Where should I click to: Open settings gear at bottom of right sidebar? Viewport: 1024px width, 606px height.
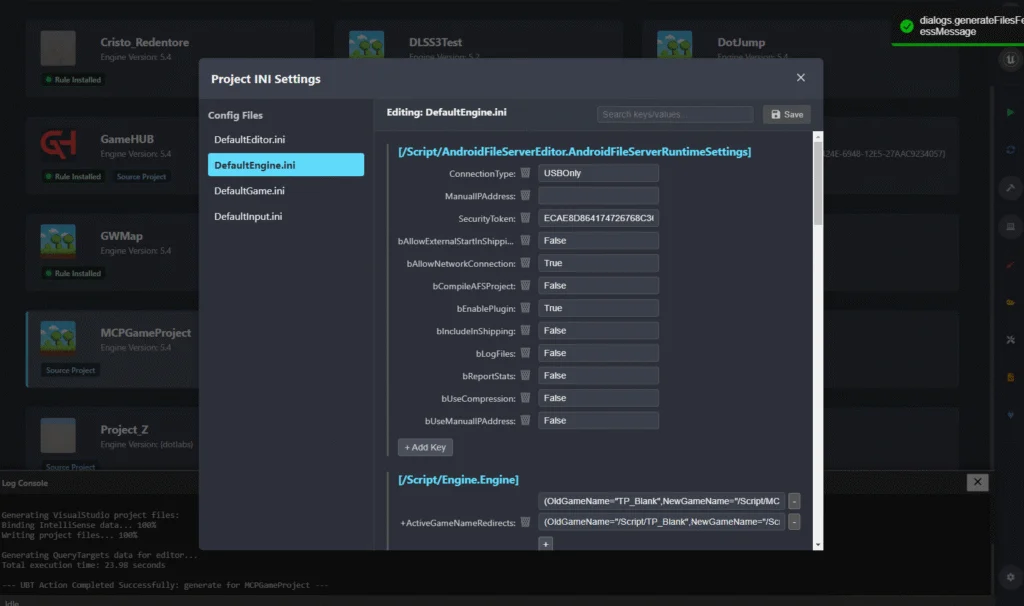click(1010, 577)
